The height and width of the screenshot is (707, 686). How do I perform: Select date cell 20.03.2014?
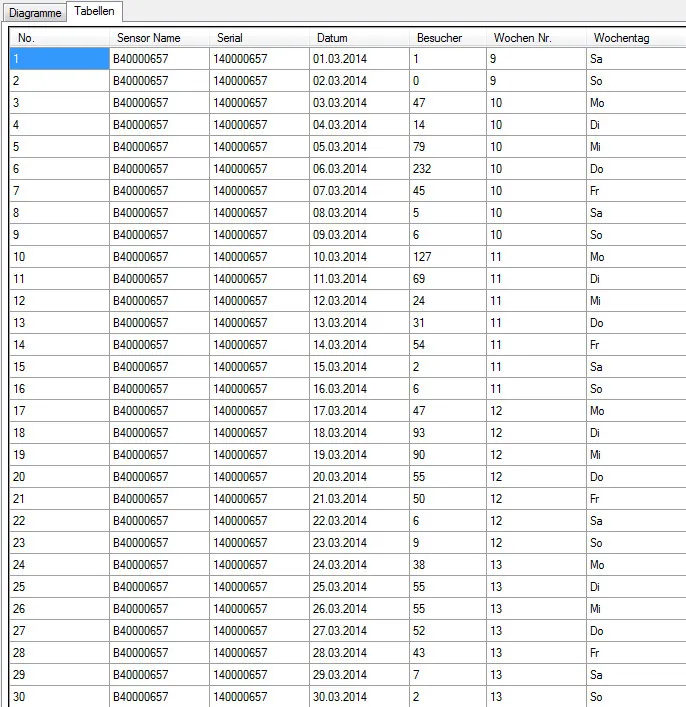359,477
